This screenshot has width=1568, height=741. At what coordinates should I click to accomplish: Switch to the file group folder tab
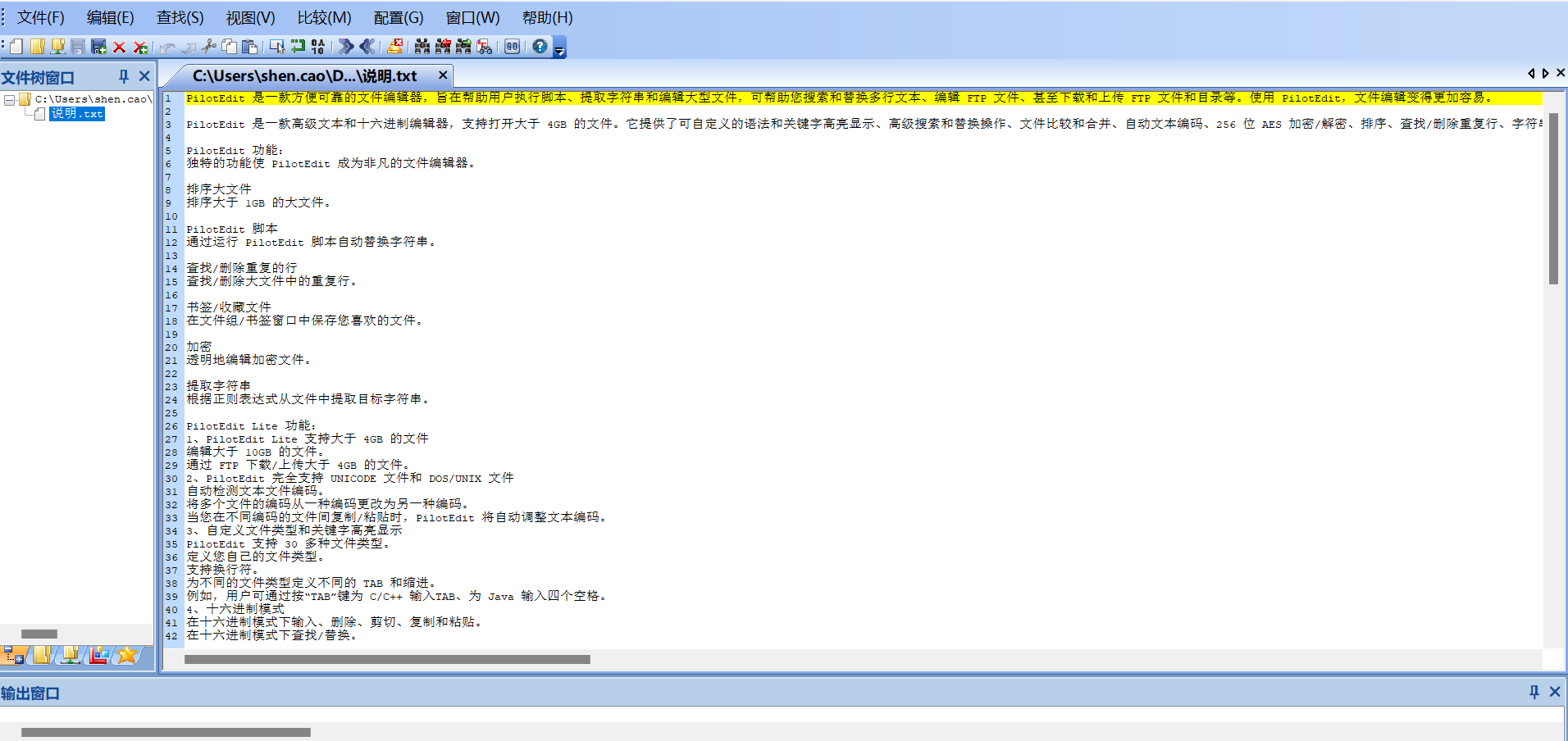pyautogui.click(x=42, y=655)
